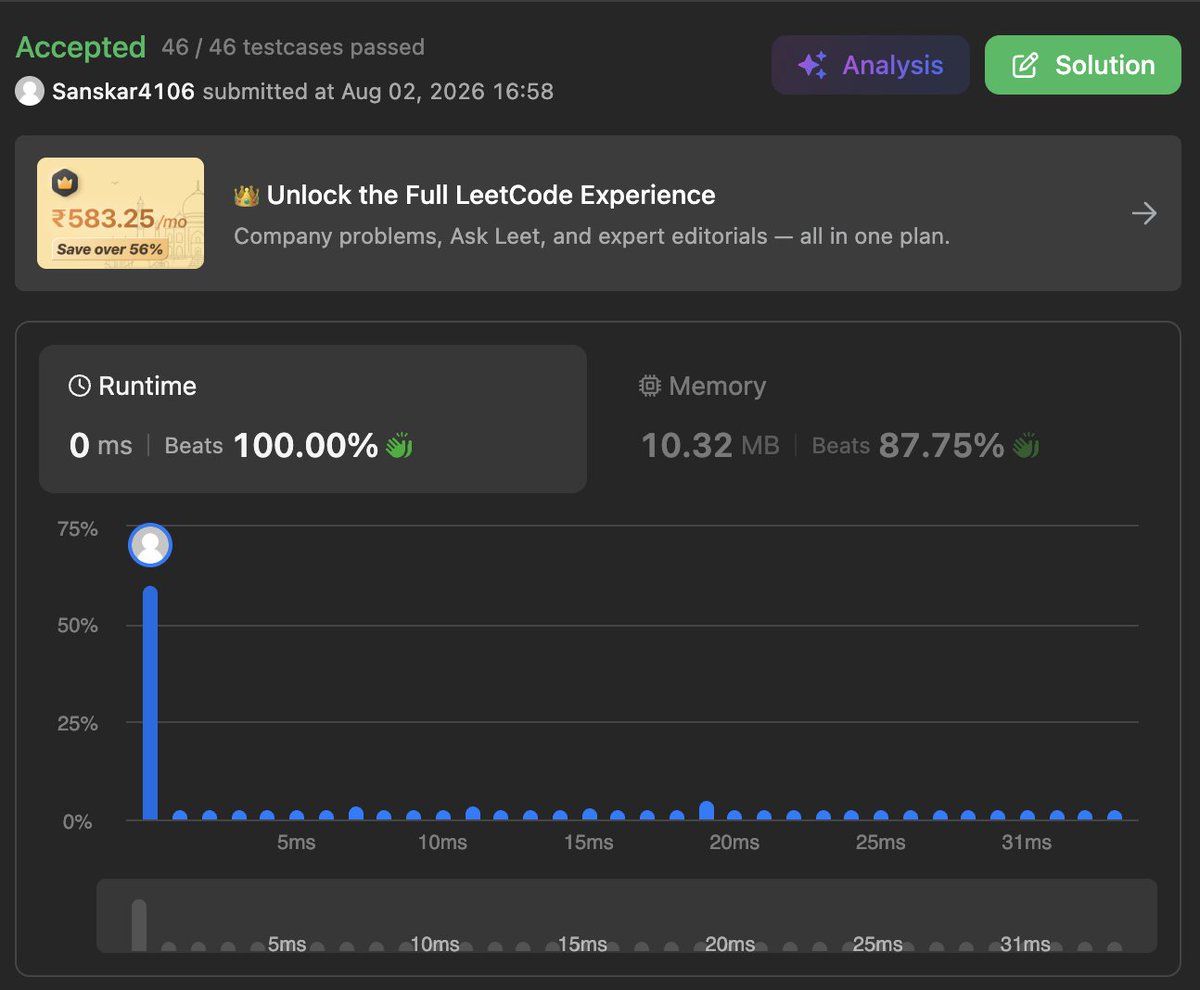Click the Accepted status text
The height and width of the screenshot is (990, 1200).
[81, 47]
